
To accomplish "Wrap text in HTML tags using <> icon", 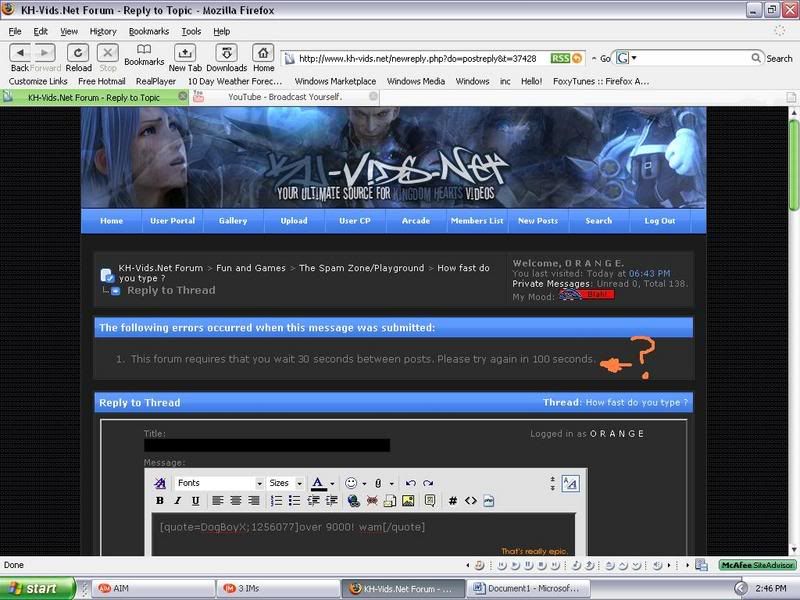I will point(470,501).
